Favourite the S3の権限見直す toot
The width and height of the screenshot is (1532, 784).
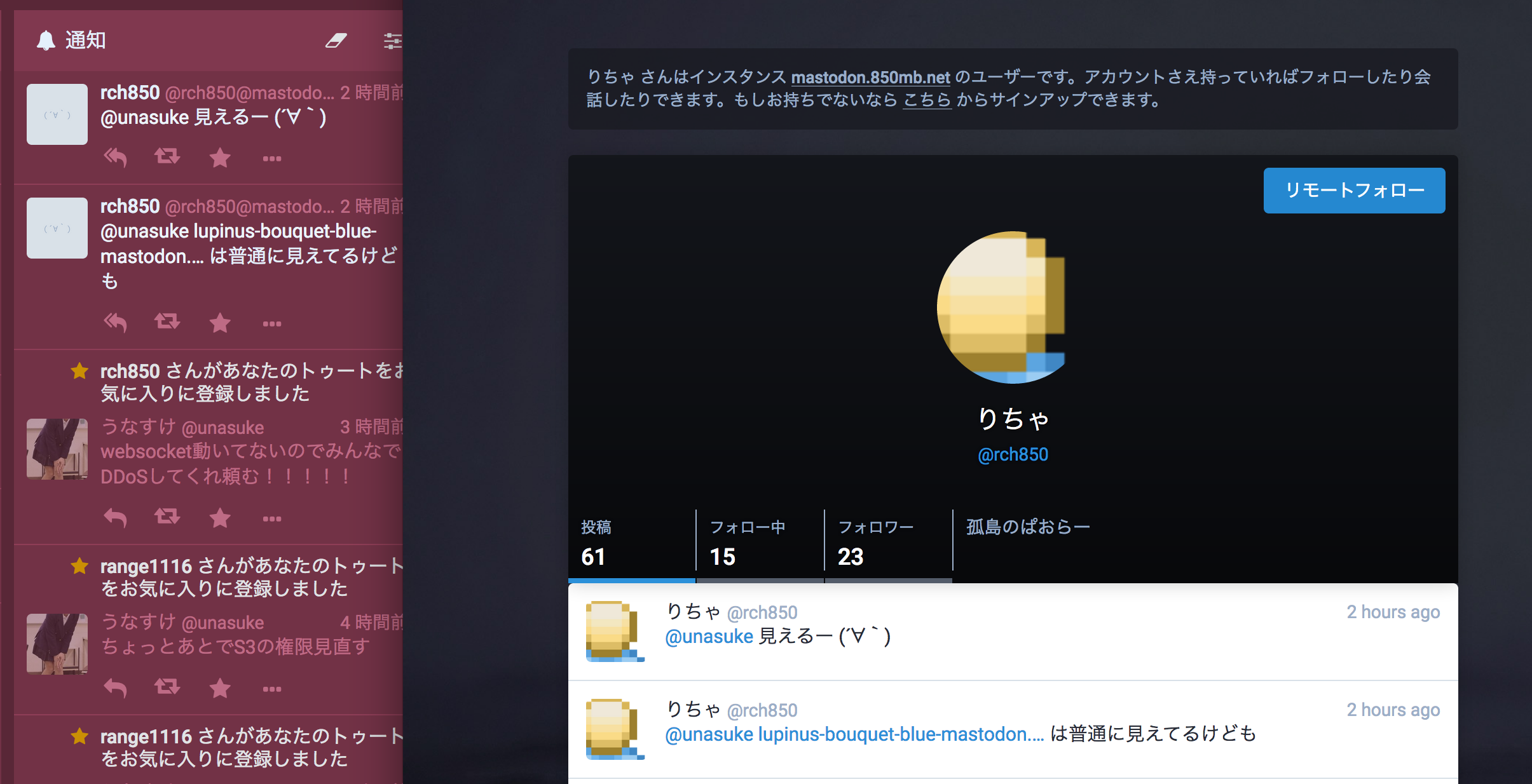[x=220, y=687]
